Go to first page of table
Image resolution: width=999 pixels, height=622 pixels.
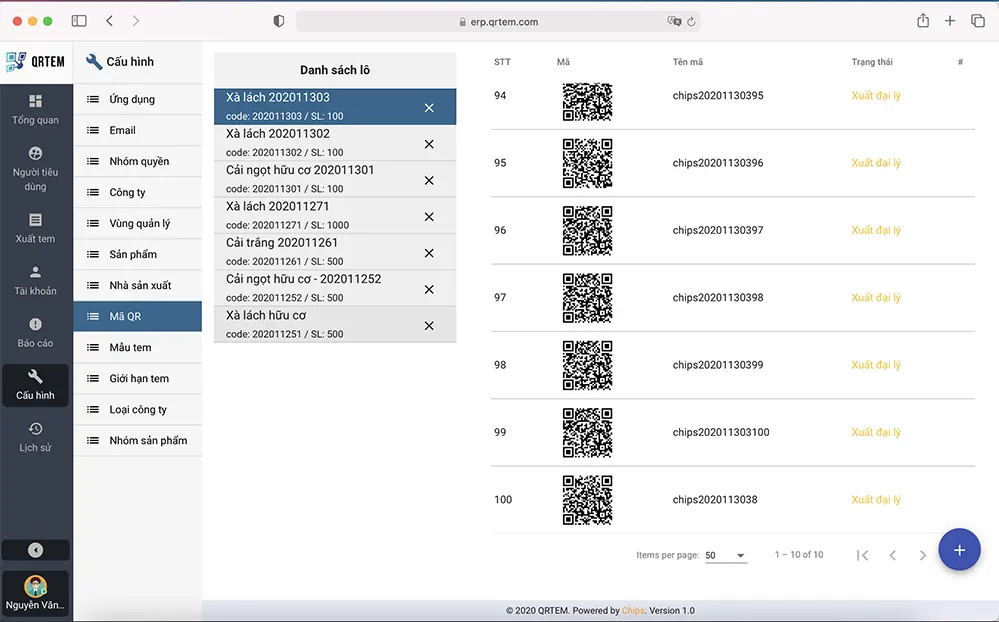tap(863, 555)
